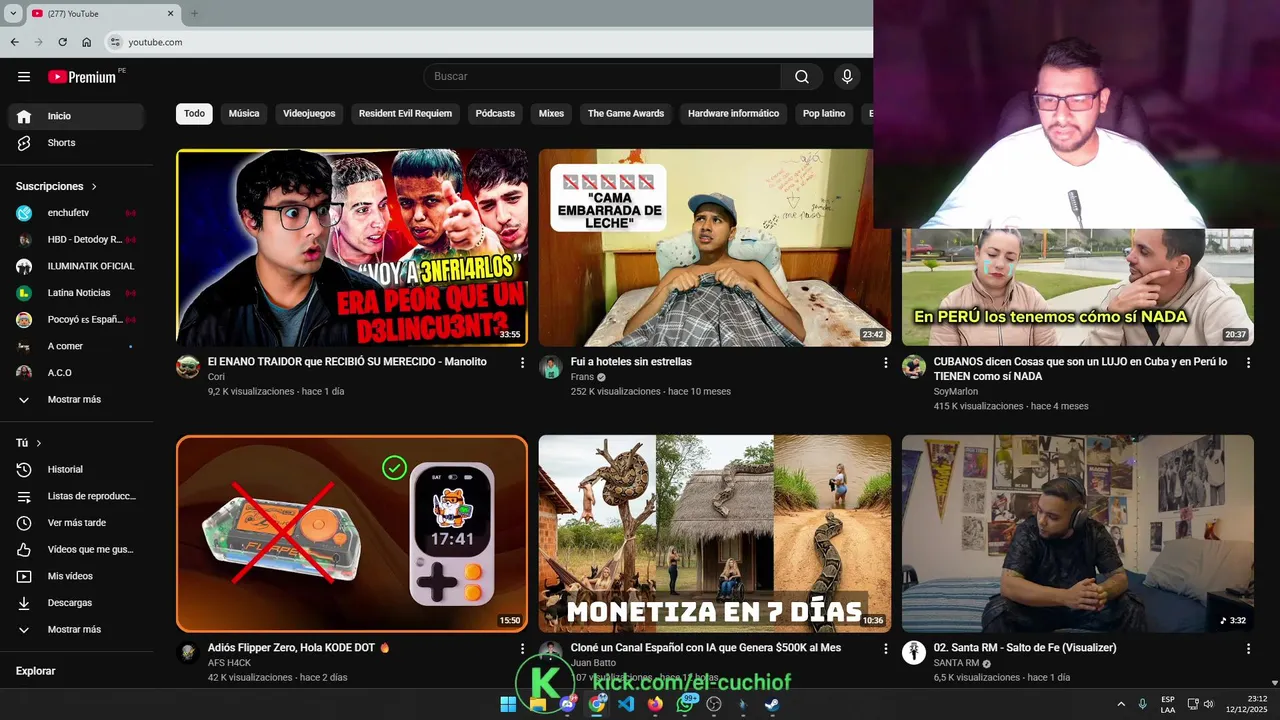Open Steam from the taskbar
The height and width of the screenshot is (720, 1280).
point(772,704)
